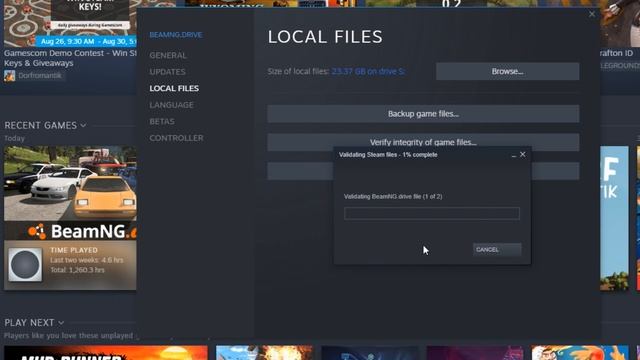Screen dimensions: 640x360
Task: Click the validation progress bar
Action: [432, 213]
